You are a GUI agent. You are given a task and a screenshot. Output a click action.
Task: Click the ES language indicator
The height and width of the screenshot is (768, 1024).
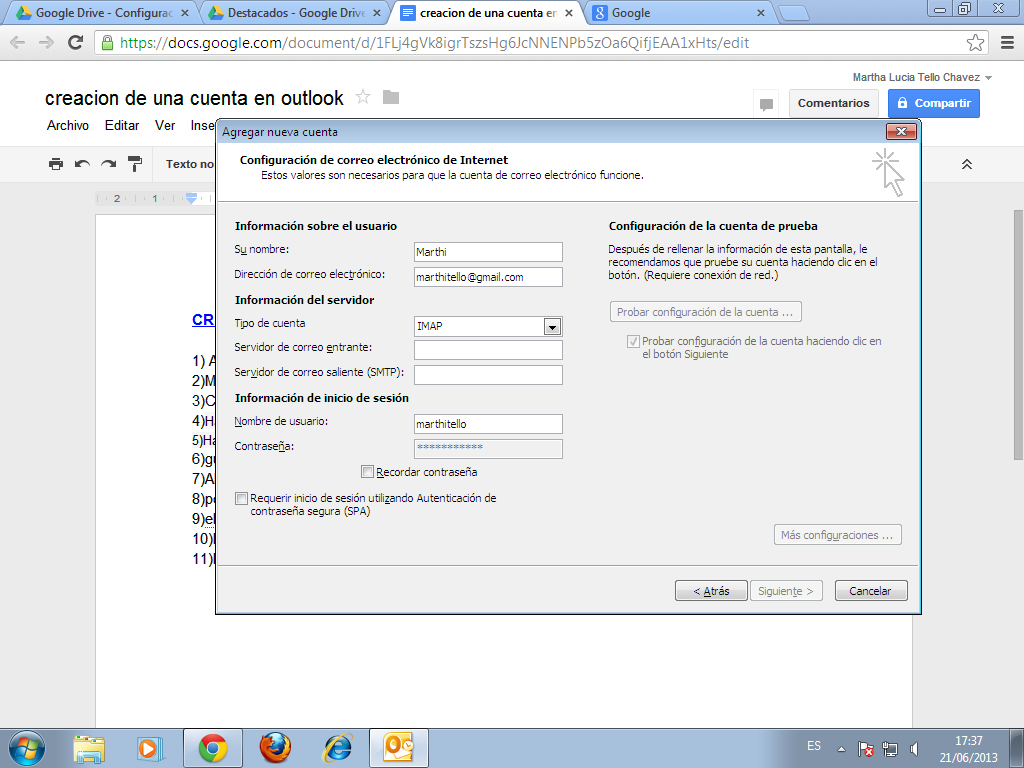point(814,746)
